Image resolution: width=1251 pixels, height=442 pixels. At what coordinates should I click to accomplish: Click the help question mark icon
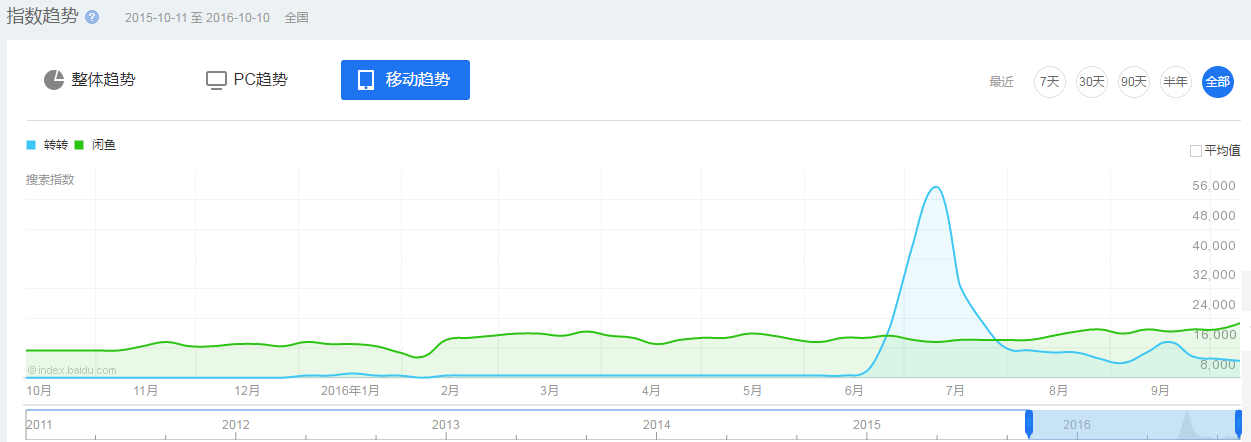[x=92, y=18]
